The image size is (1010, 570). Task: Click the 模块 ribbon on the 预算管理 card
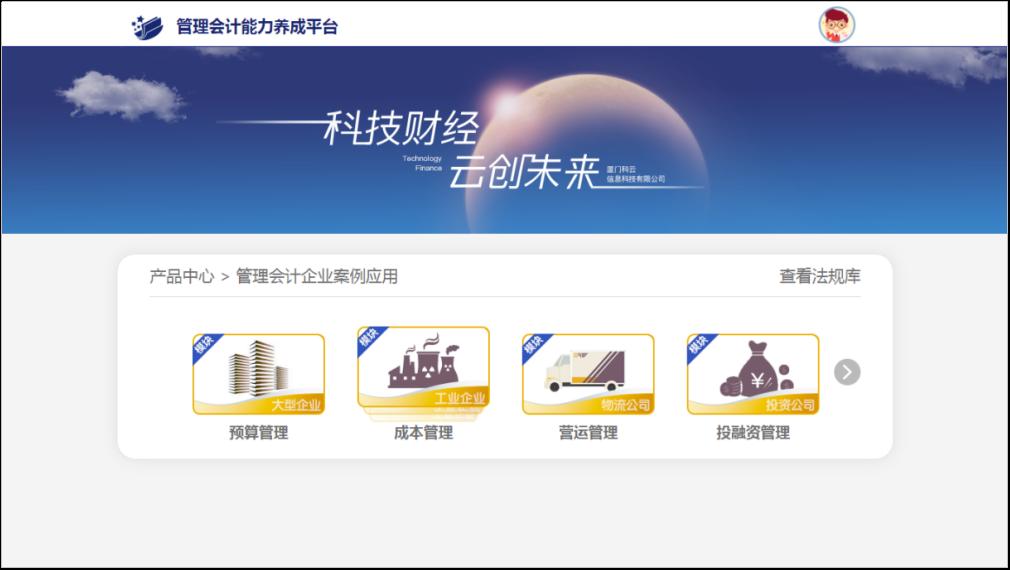204,345
